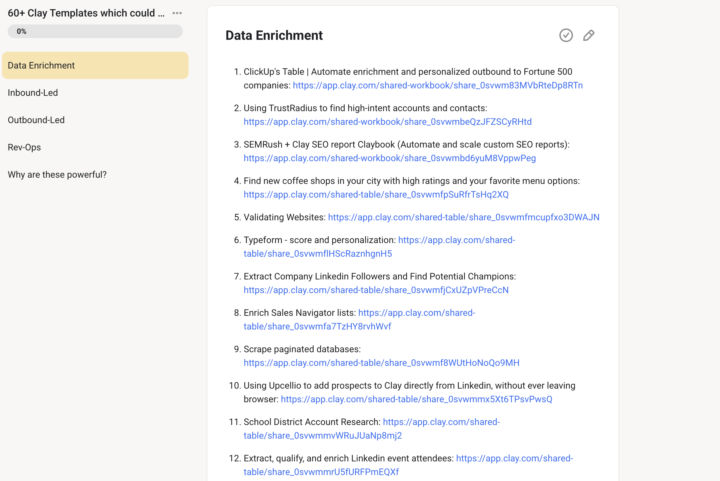Open the TrustRadius shared-workbook link

[x=388, y=122]
